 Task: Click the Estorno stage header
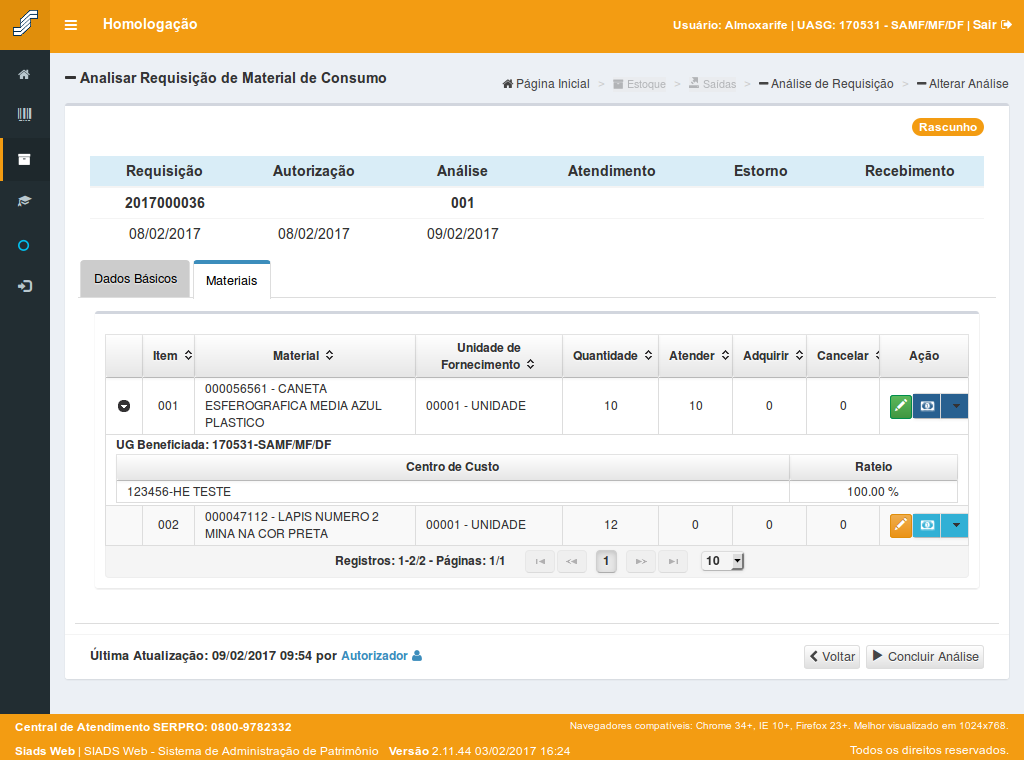[760, 171]
